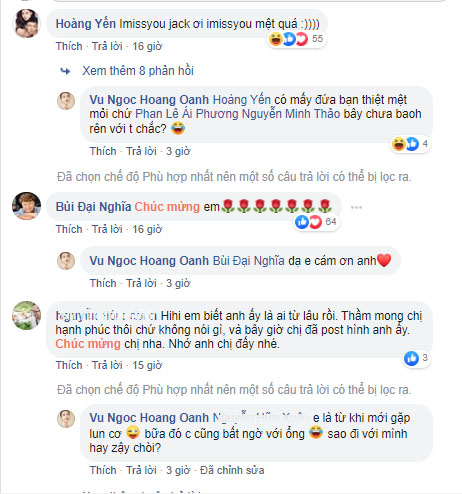Like the 'dạ e cám ơn anh' reply
Screen dimensions: 462x494
(103, 283)
